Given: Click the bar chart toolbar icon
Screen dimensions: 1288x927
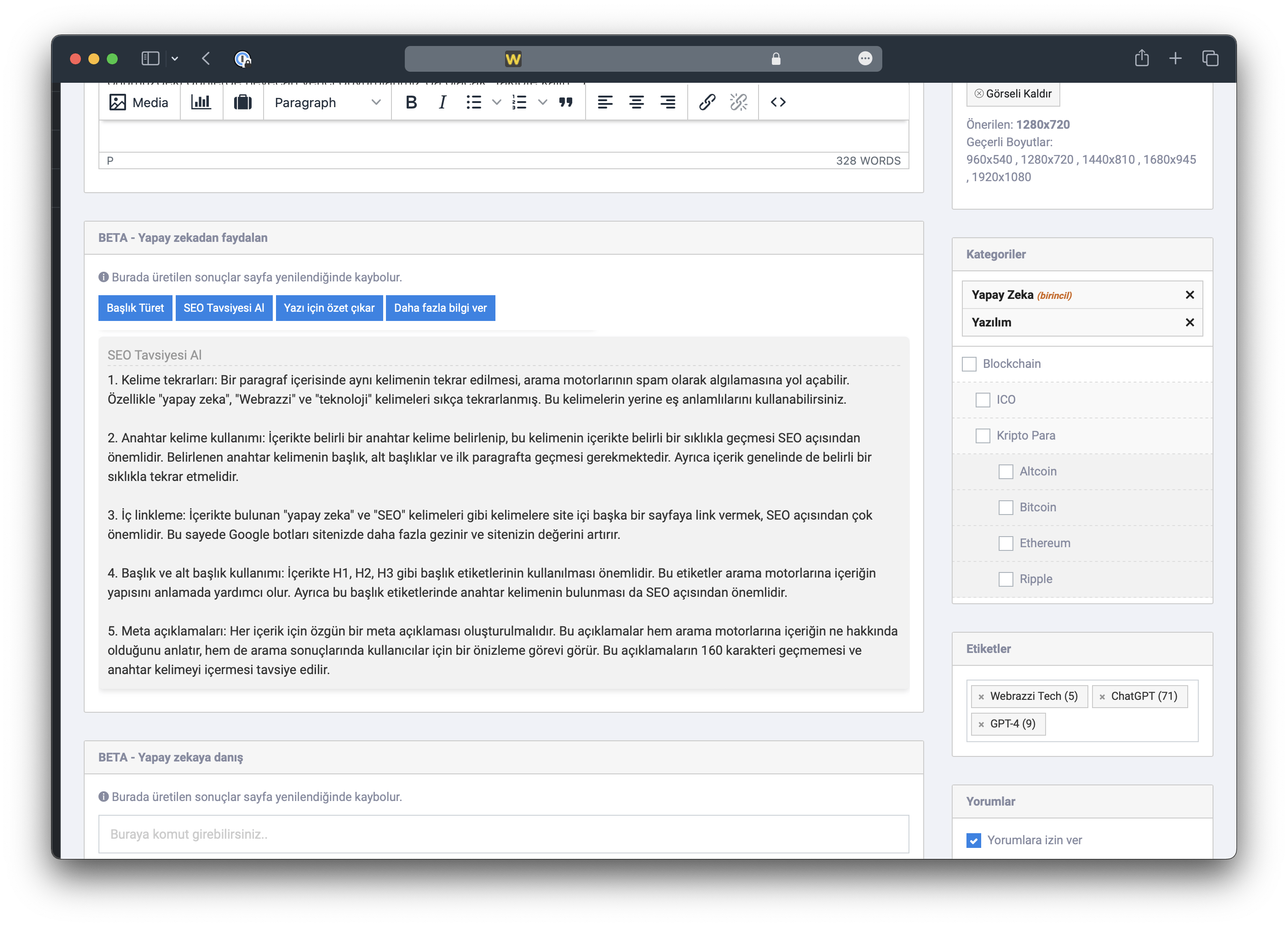Looking at the screenshot, I should click(201, 102).
